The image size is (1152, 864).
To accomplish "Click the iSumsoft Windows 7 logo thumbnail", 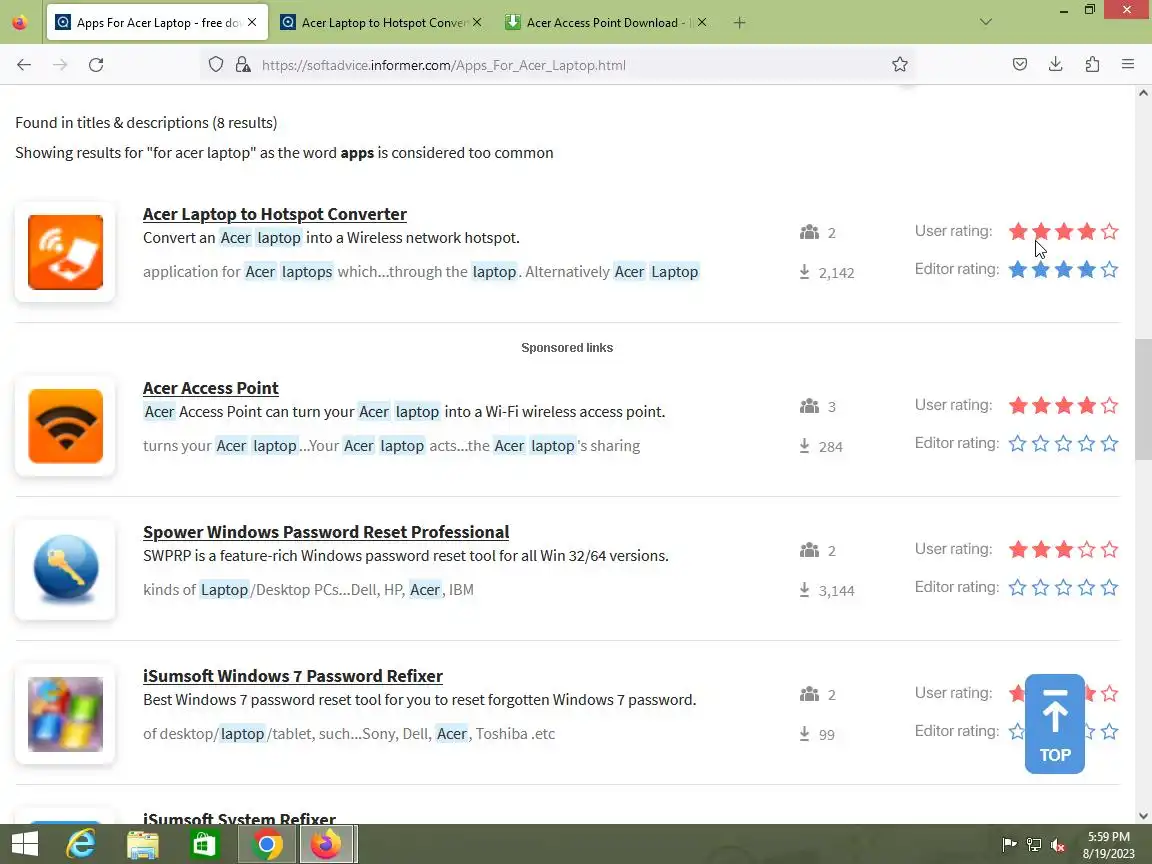I will point(65,714).
